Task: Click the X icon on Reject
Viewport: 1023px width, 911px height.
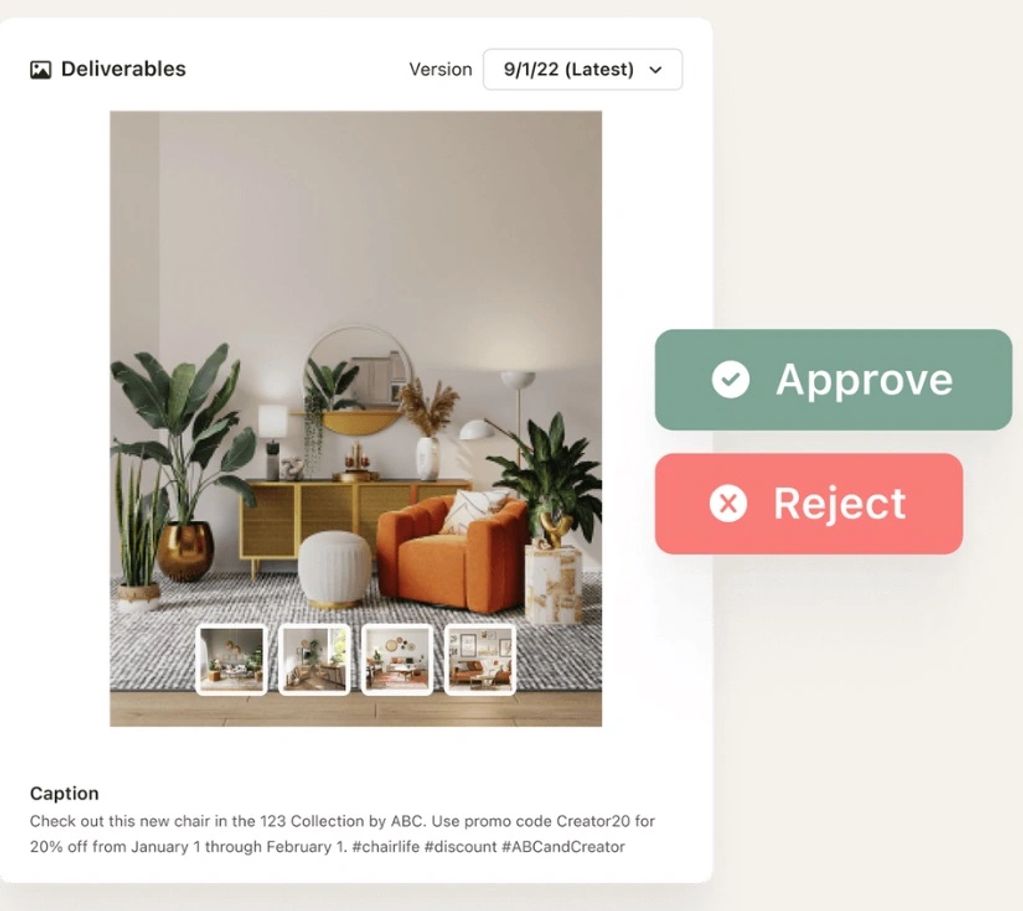Action: click(x=728, y=504)
